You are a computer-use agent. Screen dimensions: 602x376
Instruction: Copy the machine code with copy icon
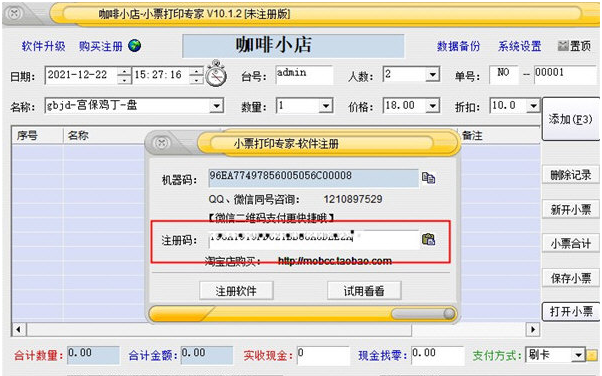pyautogui.click(x=428, y=178)
